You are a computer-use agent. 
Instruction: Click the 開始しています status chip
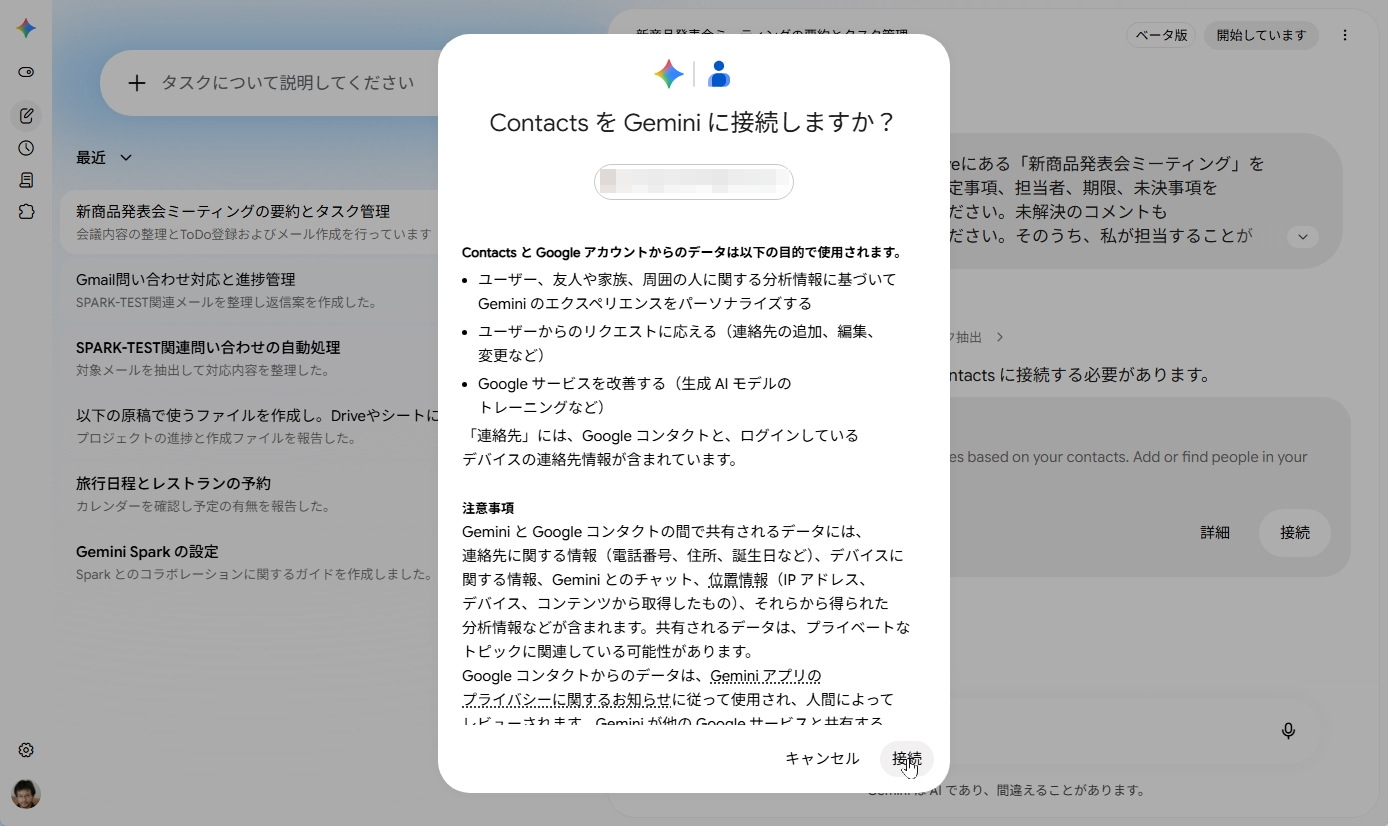point(1261,35)
